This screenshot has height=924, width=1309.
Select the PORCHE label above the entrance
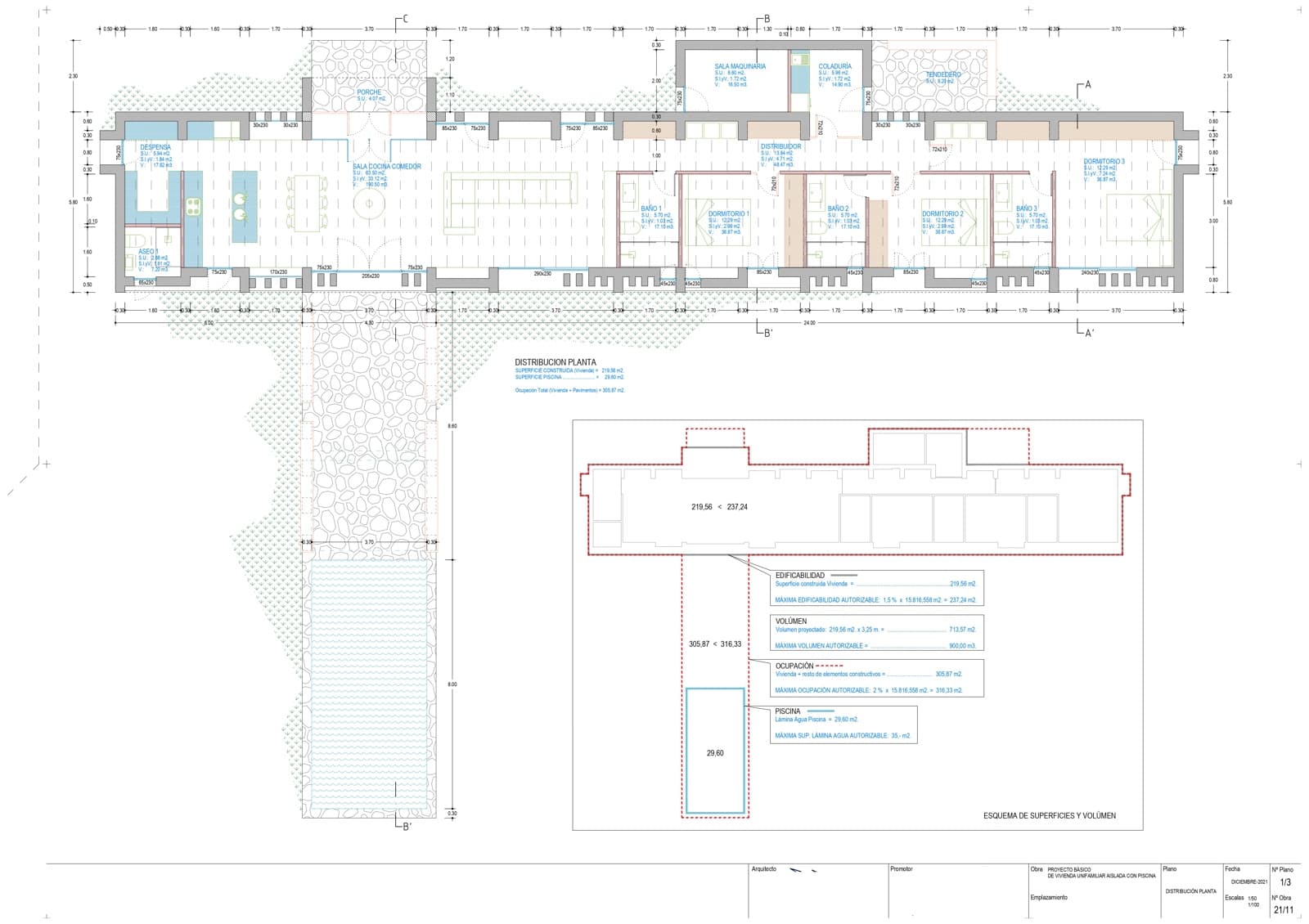tap(369, 92)
